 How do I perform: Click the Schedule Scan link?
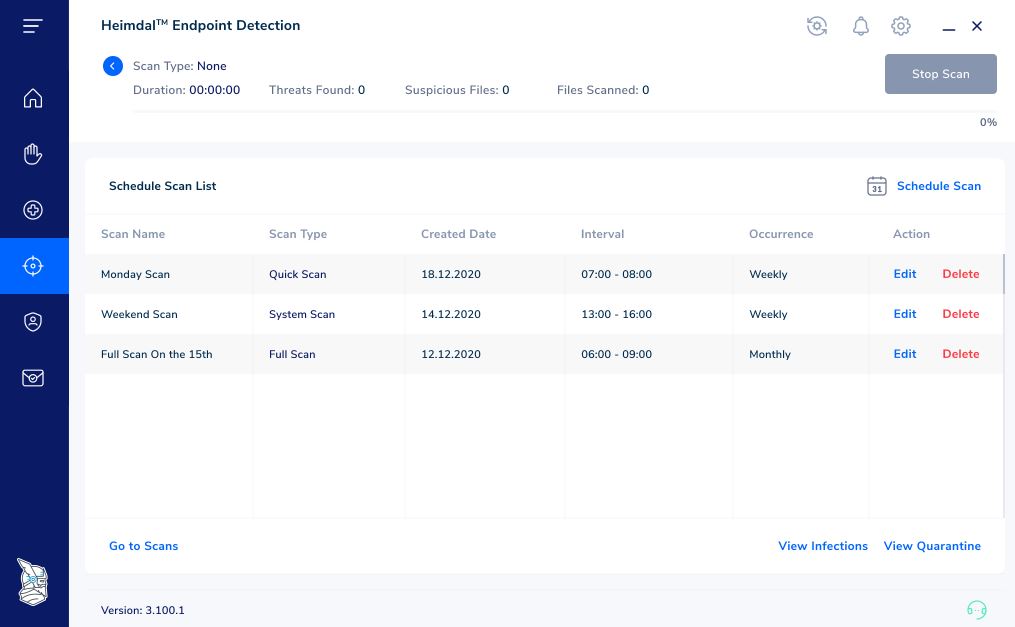click(939, 186)
